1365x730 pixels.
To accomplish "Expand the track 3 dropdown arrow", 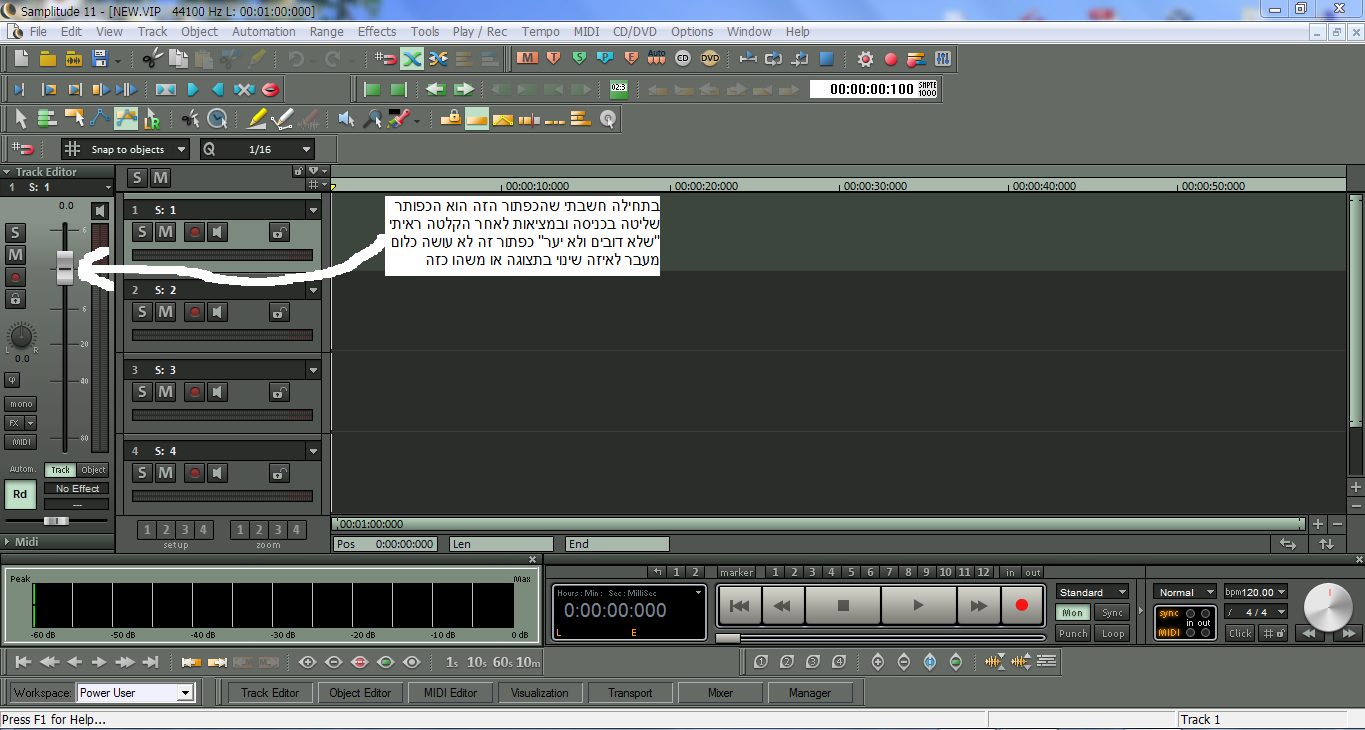I will click(x=313, y=370).
